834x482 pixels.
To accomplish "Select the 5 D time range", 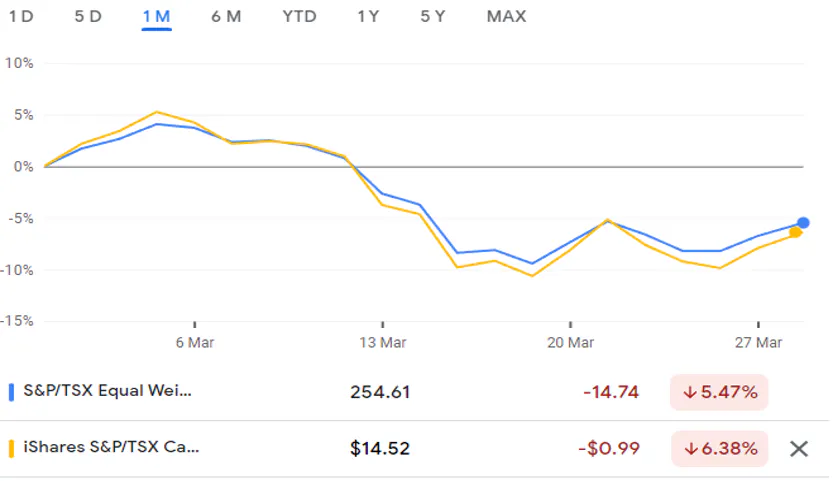I will click(x=88, y=16).
